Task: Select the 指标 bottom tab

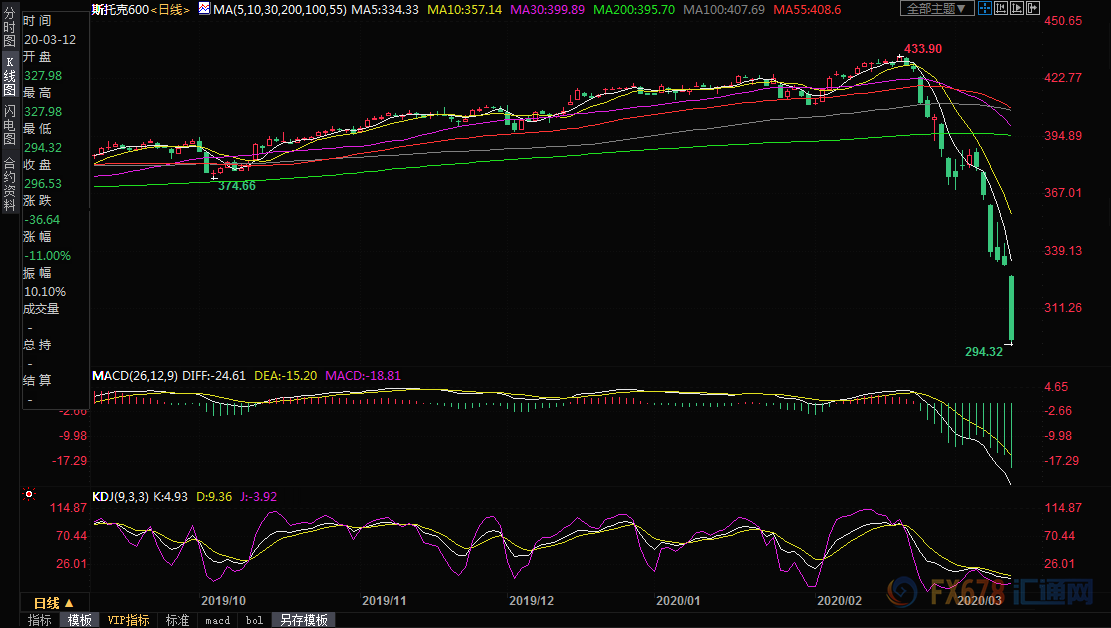Action: 40,620
